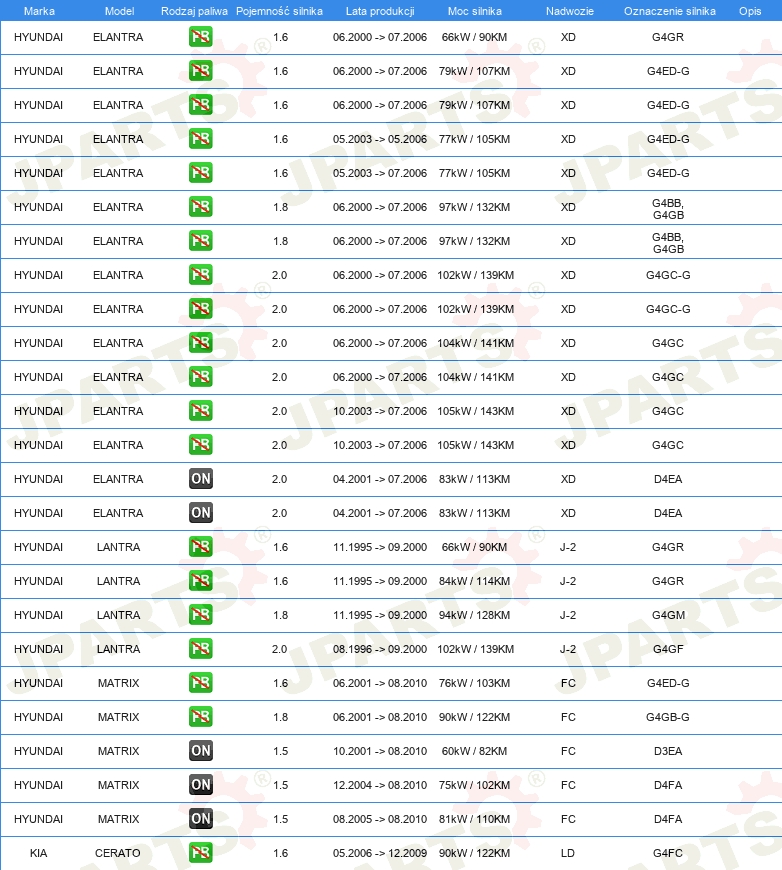Click the ON diesel icon in the 81kW / 110KM row
This screenshot has width=782, height=870.
pos(200,819)
